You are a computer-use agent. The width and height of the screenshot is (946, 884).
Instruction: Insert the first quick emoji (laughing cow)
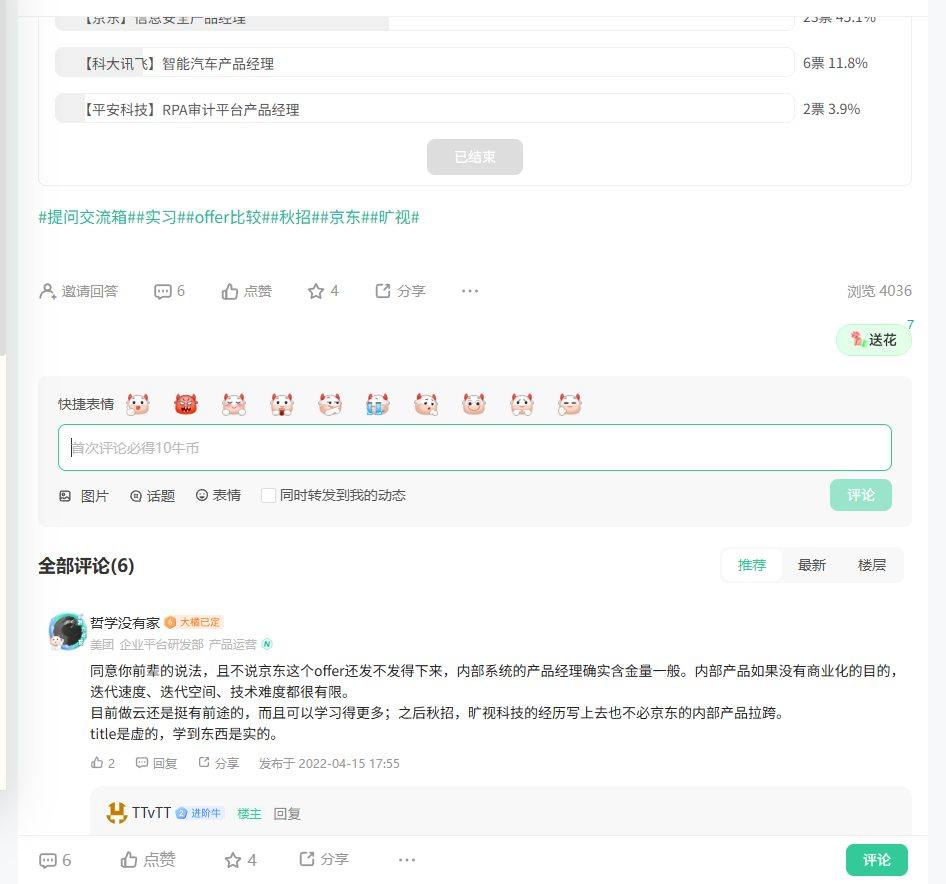coord(138,404)
